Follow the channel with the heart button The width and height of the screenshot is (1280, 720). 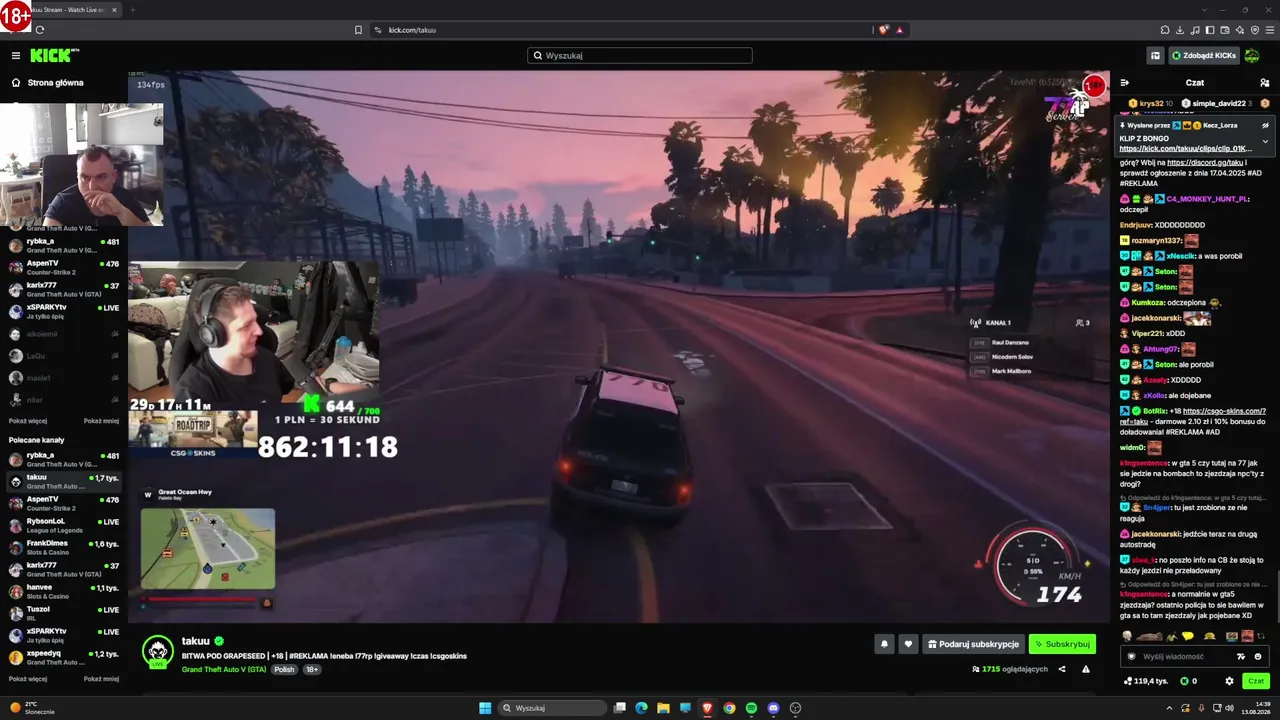point(908,644)
